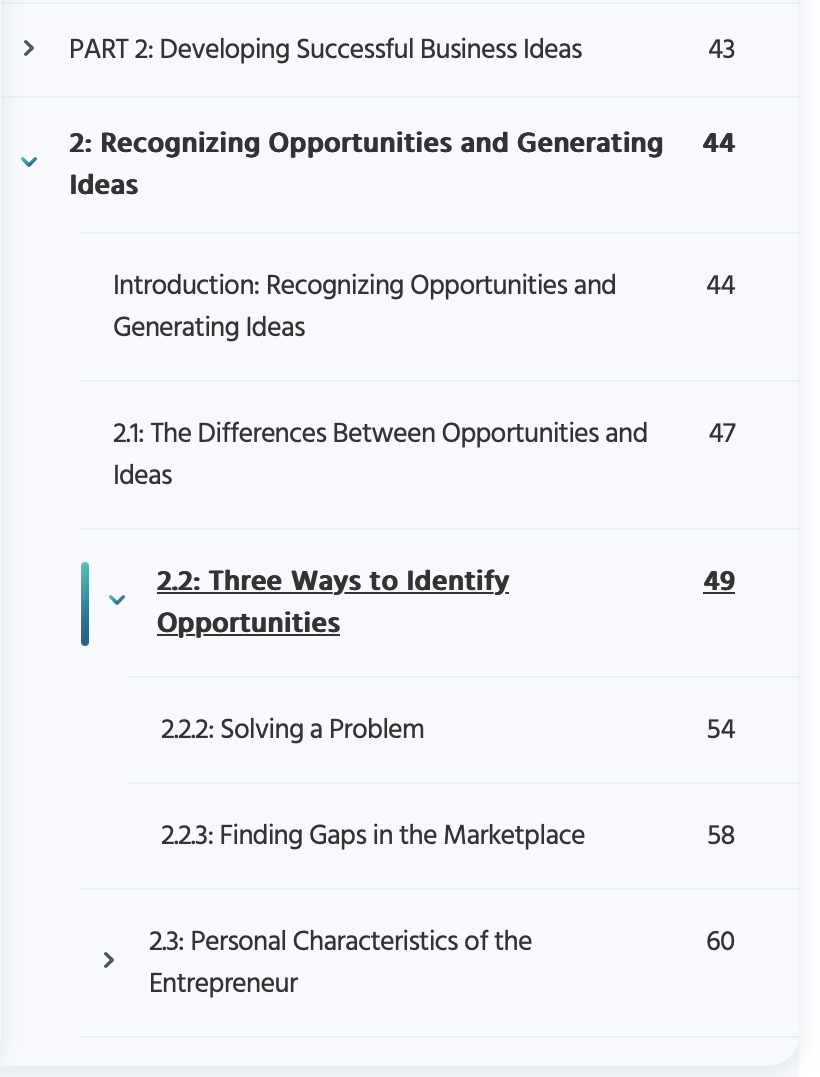The width and height of the screenshot is (820, 1077).
Task: Select 2.2: Three Ways to Identify Opportunities
Action: click(332, 600)
